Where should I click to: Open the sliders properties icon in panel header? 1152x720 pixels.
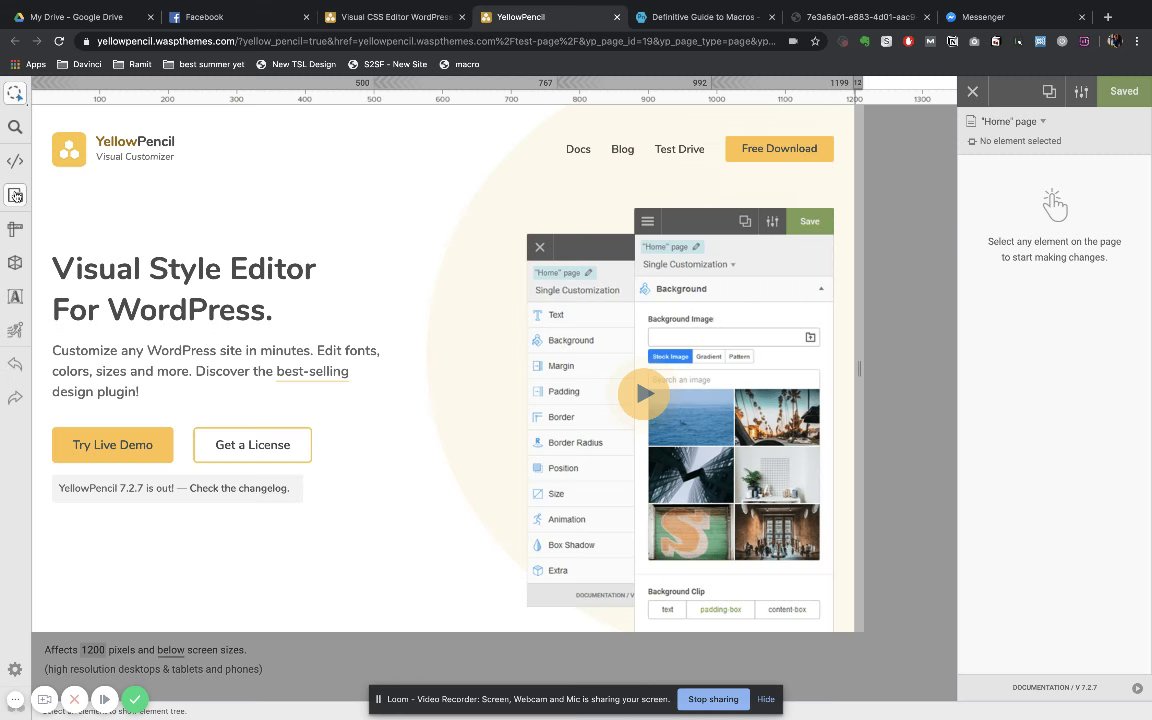pyautogui.click(x=1081, y=92)
